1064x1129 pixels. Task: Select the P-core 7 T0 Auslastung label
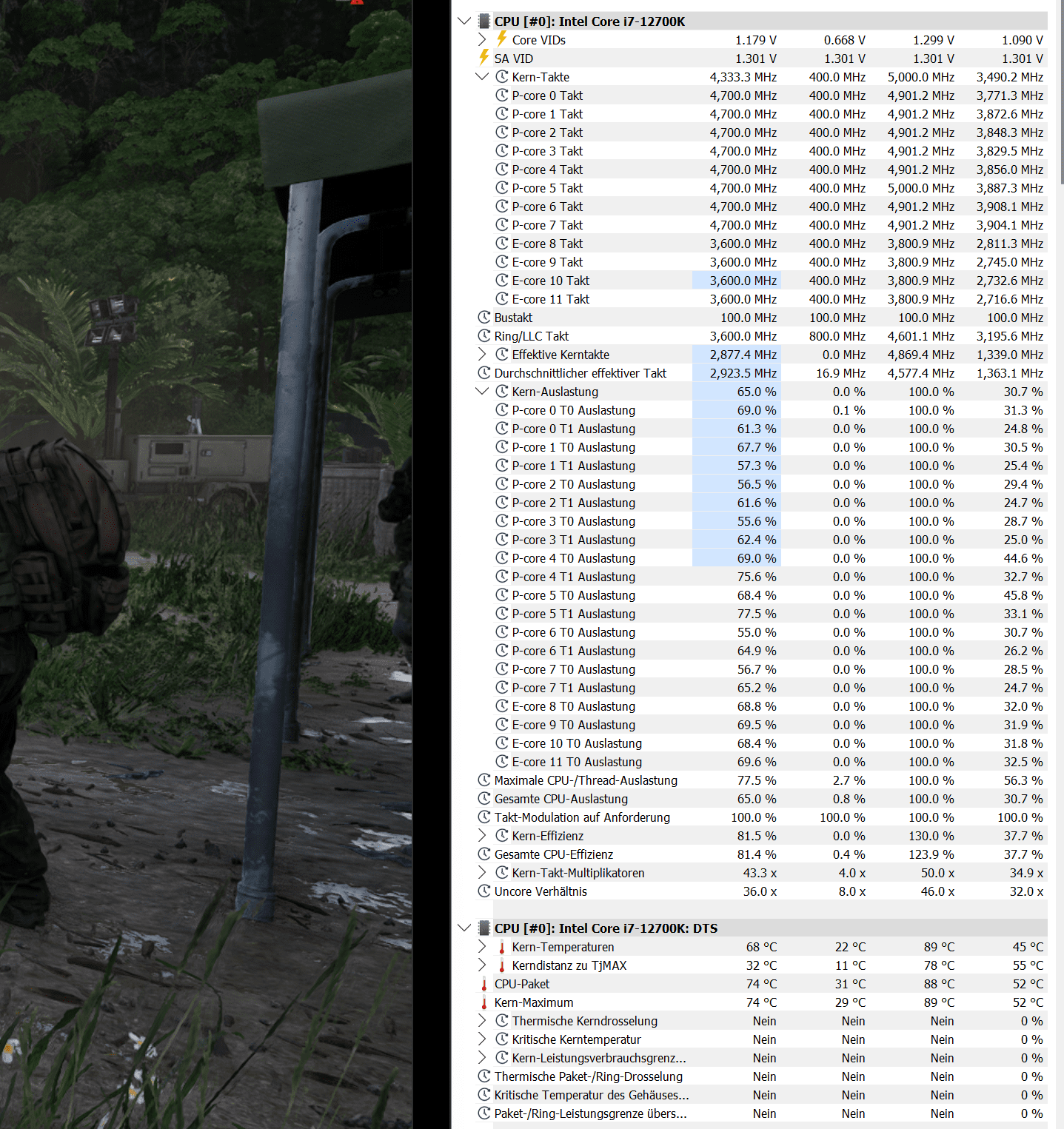coord(574,669)
